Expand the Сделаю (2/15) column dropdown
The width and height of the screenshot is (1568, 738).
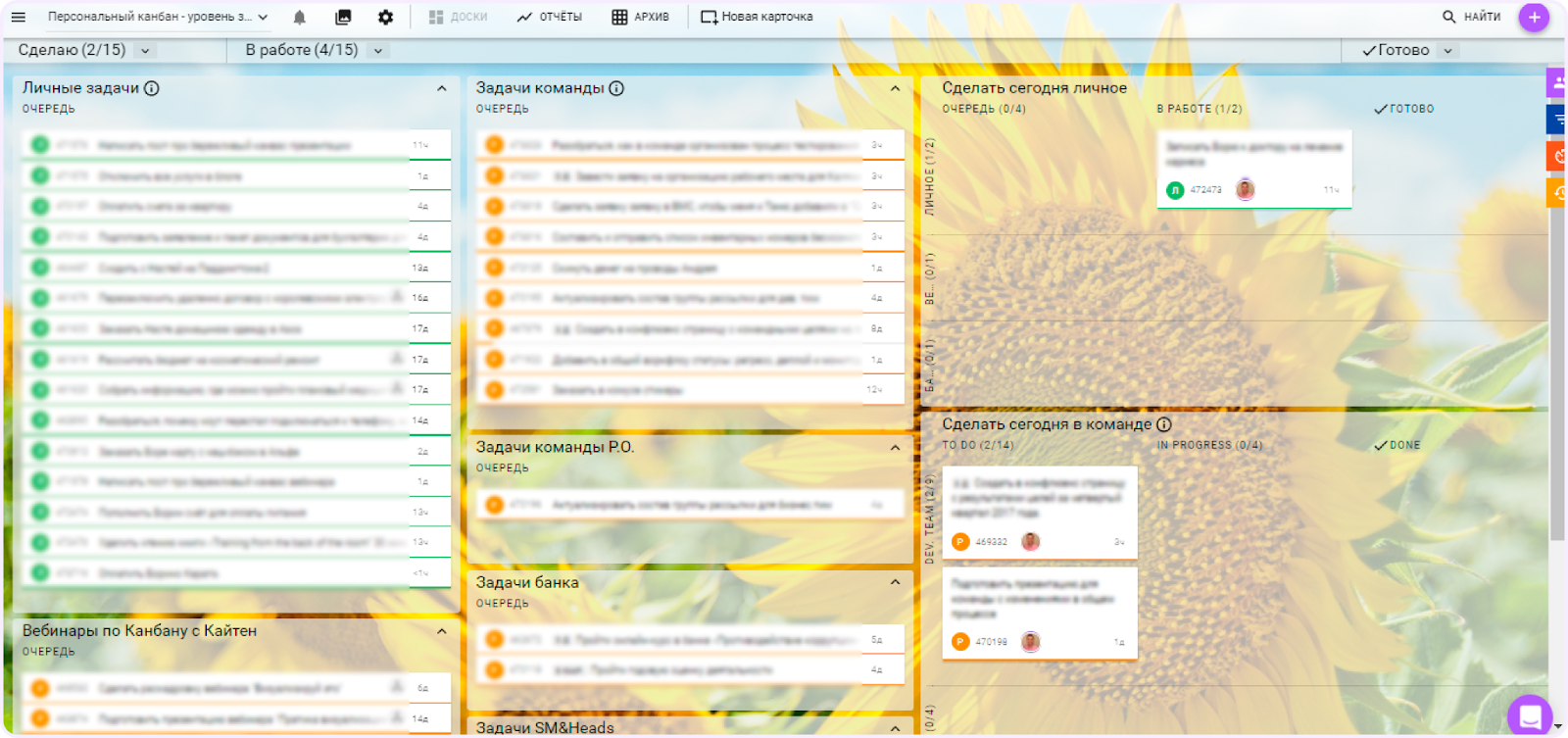point(146,51)
